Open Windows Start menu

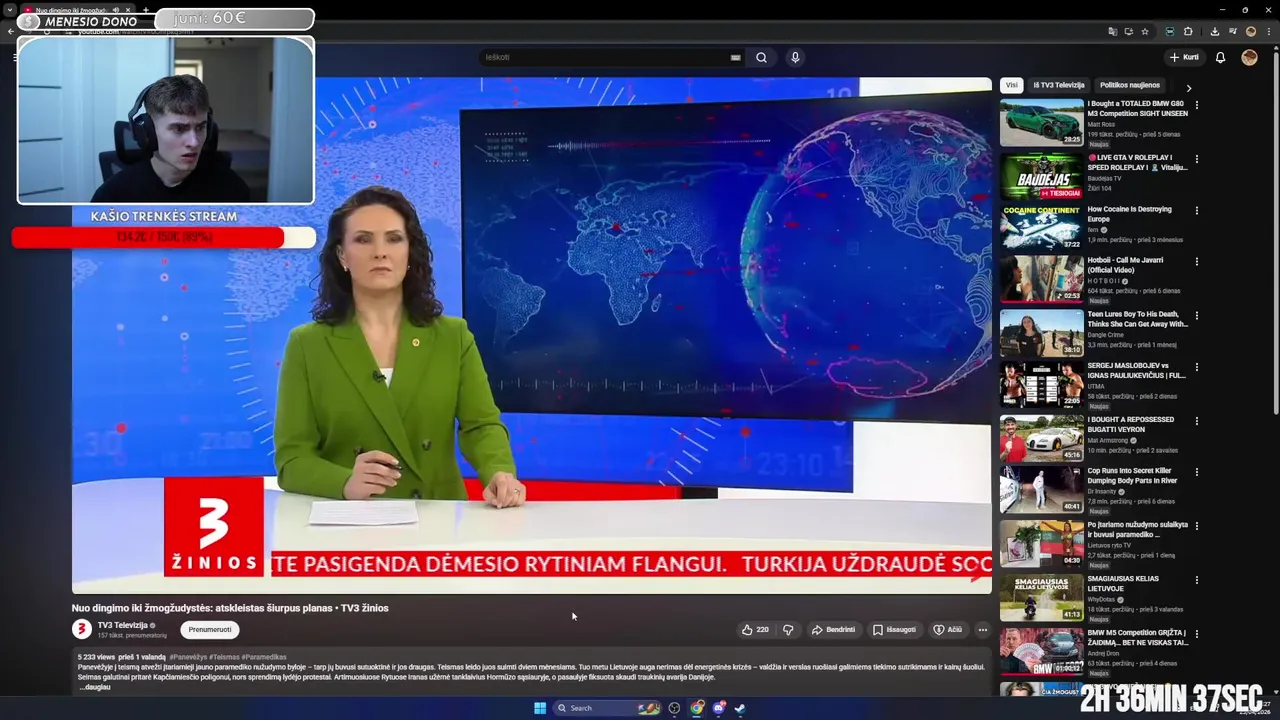tap(540, 708)
